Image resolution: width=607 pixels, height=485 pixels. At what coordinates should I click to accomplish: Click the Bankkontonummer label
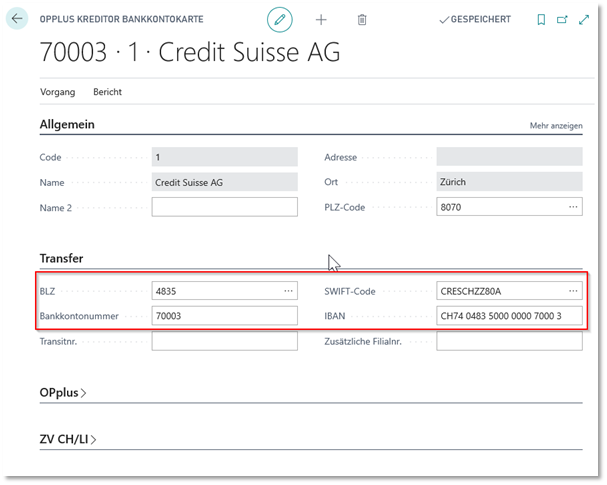click(79, 316)
